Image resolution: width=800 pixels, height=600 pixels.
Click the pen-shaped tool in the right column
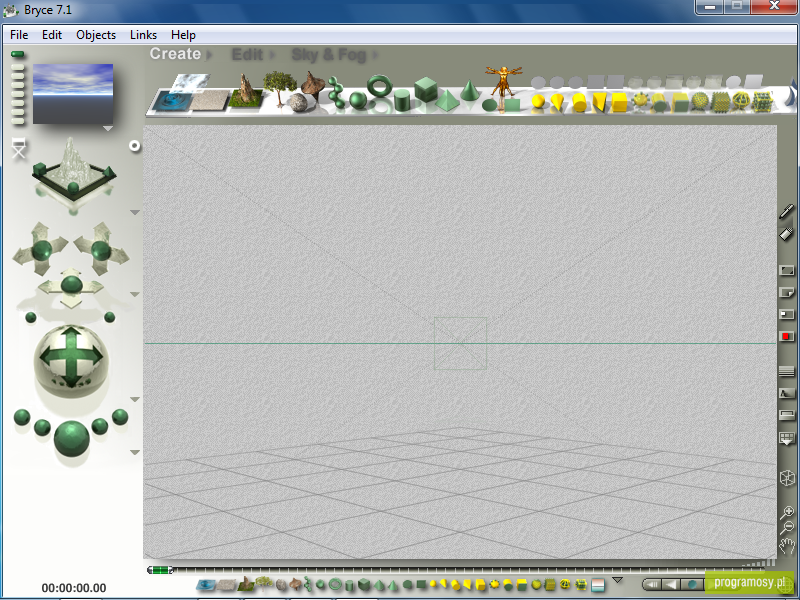pos(787,211)
